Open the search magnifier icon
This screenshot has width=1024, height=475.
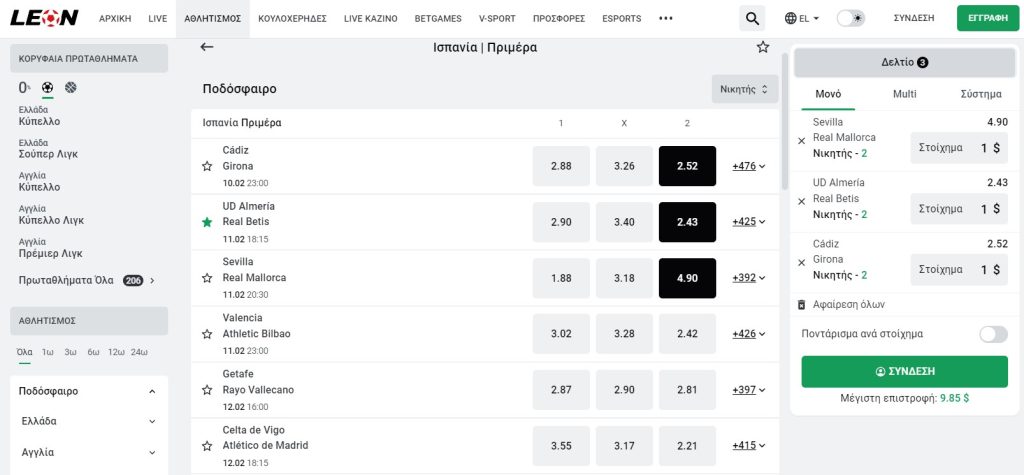point(752,18)
